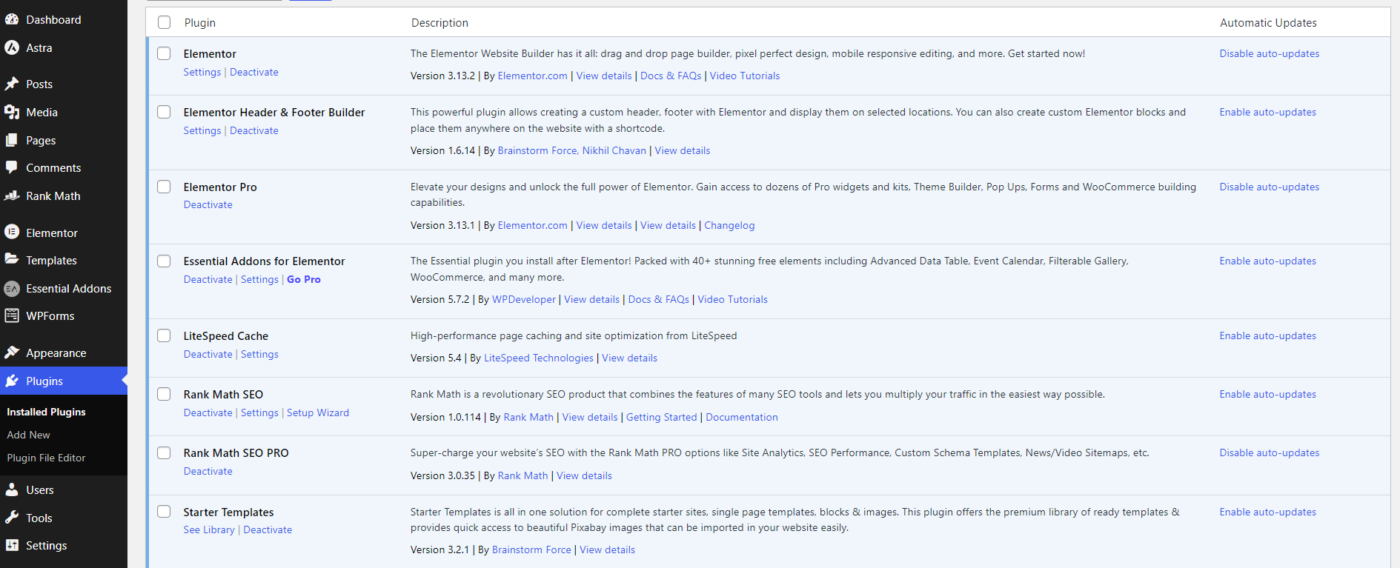Click the LiteSpeed Cache plugin name
Image resolution: width=1400 pixels, height=568 pixels.
coord(226,336)
